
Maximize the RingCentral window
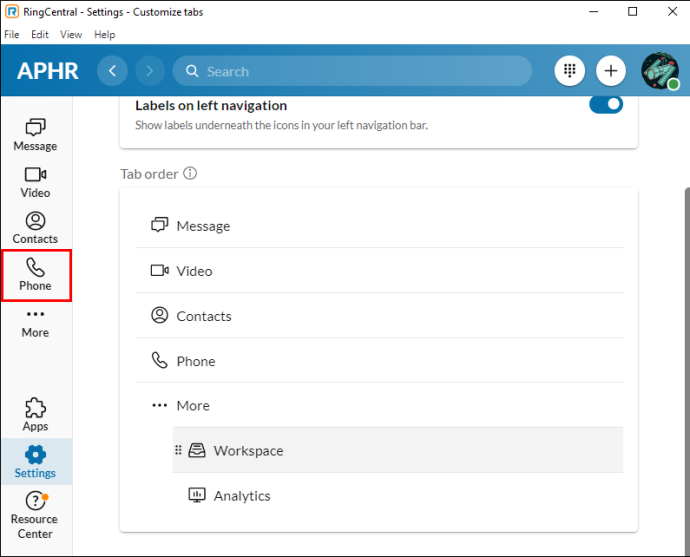632,11
